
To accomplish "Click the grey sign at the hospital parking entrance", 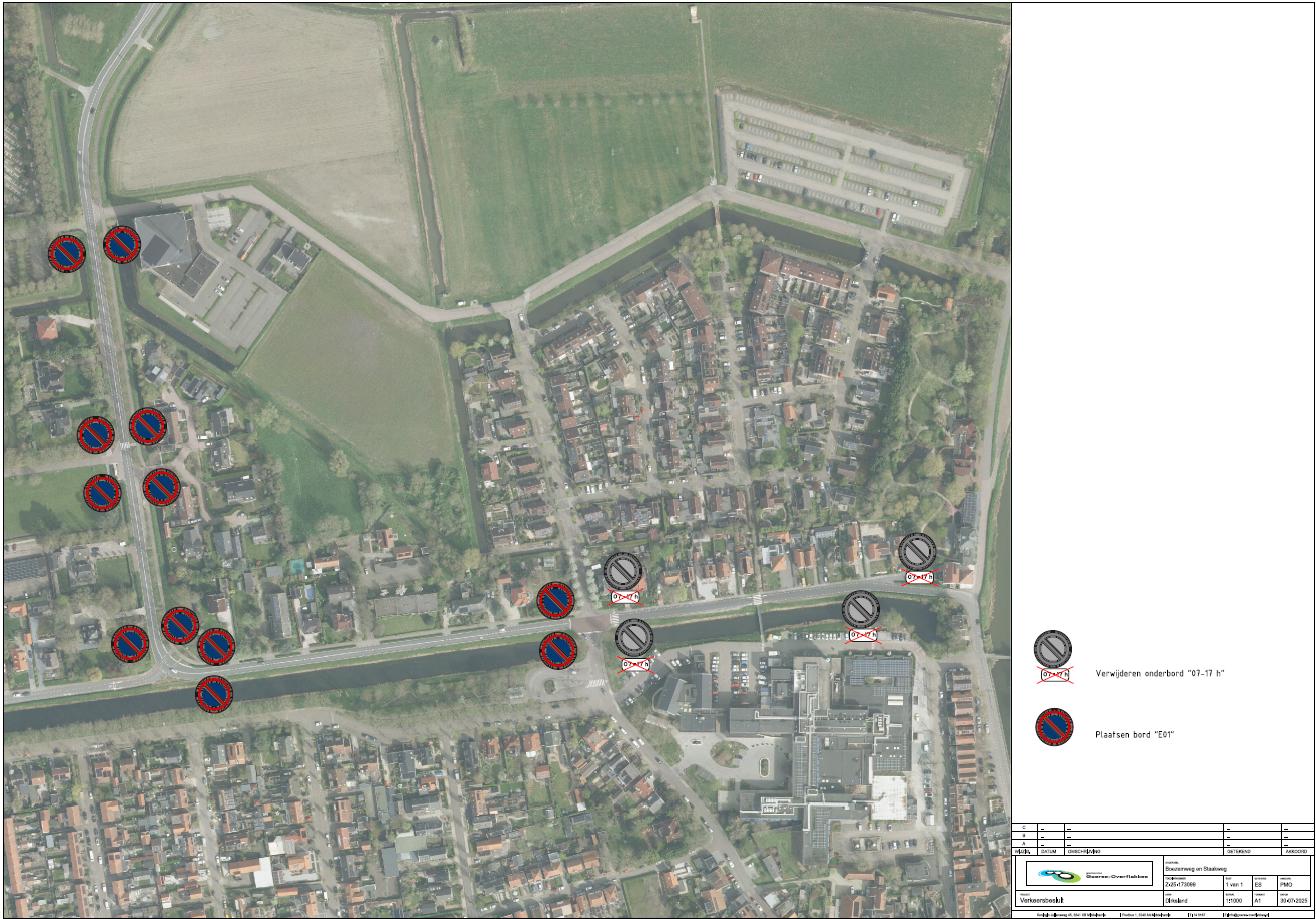I will [x=633, y=637].
